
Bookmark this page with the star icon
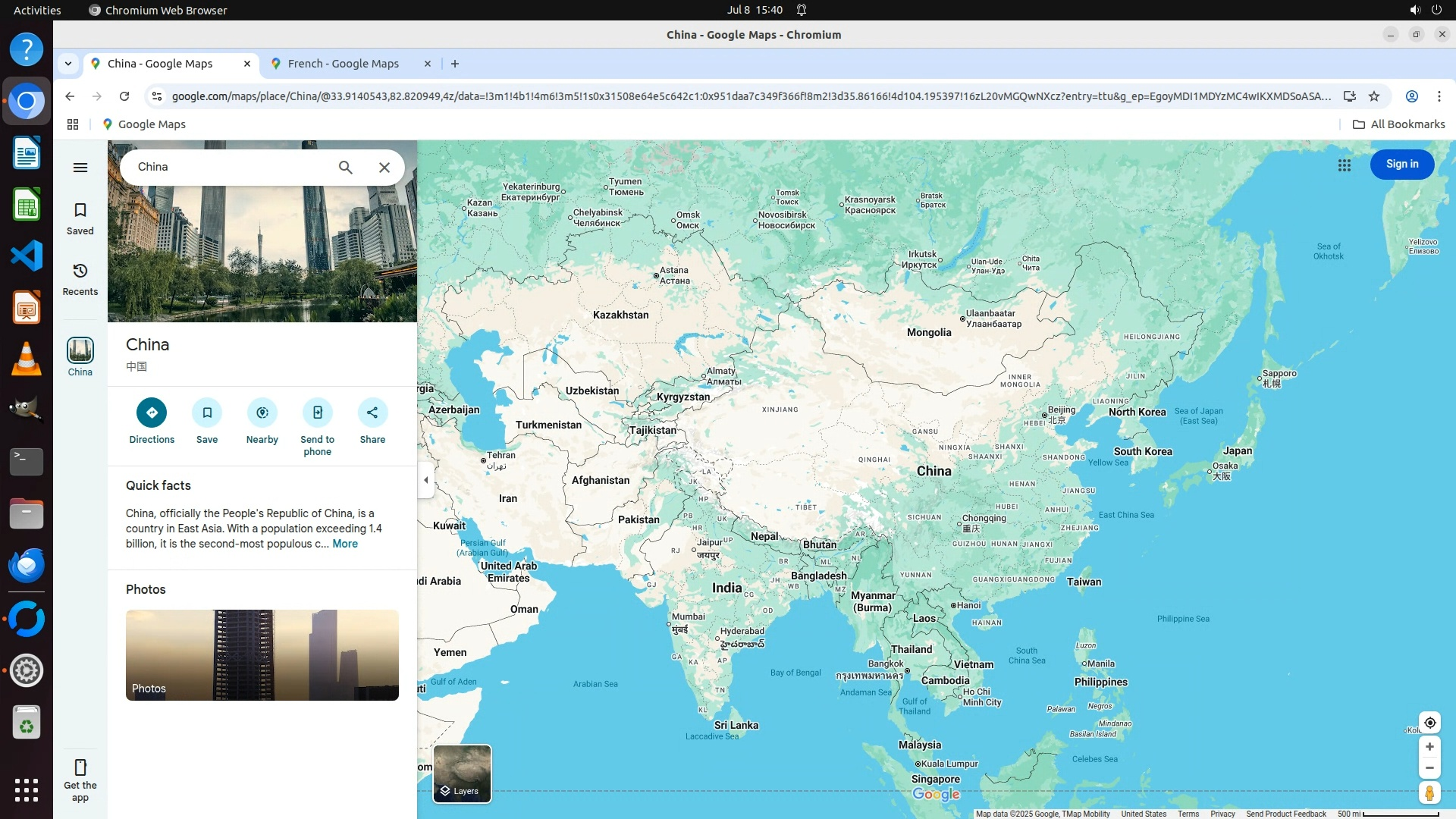click(x=1374, y=96)
